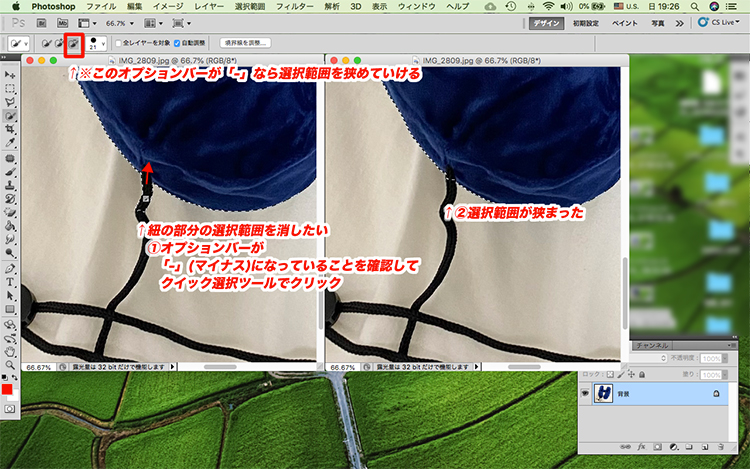This screenshot has height=469, width=750.
Task: Toggle lock all padlock icon
Action: click(x=642, y=375)
